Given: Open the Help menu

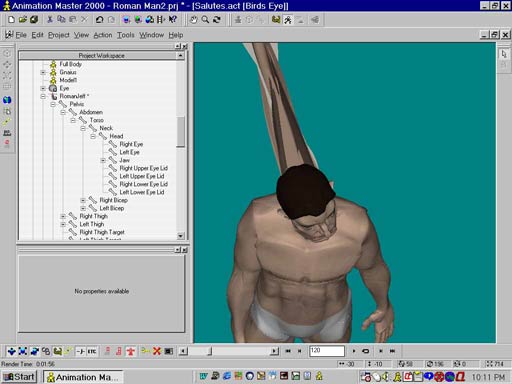Looking at the screenshot, I should 176,35.
